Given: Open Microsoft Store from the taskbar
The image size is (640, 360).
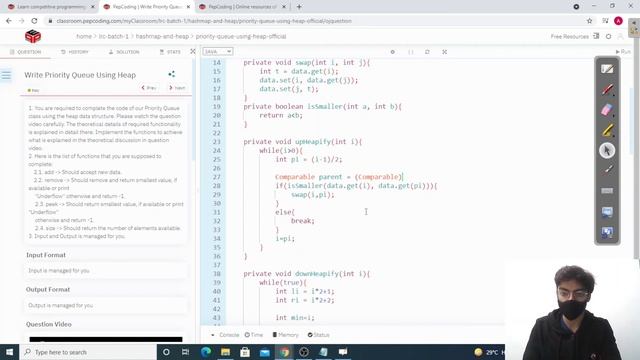Looking at the screenshot, I should (245, 352).
